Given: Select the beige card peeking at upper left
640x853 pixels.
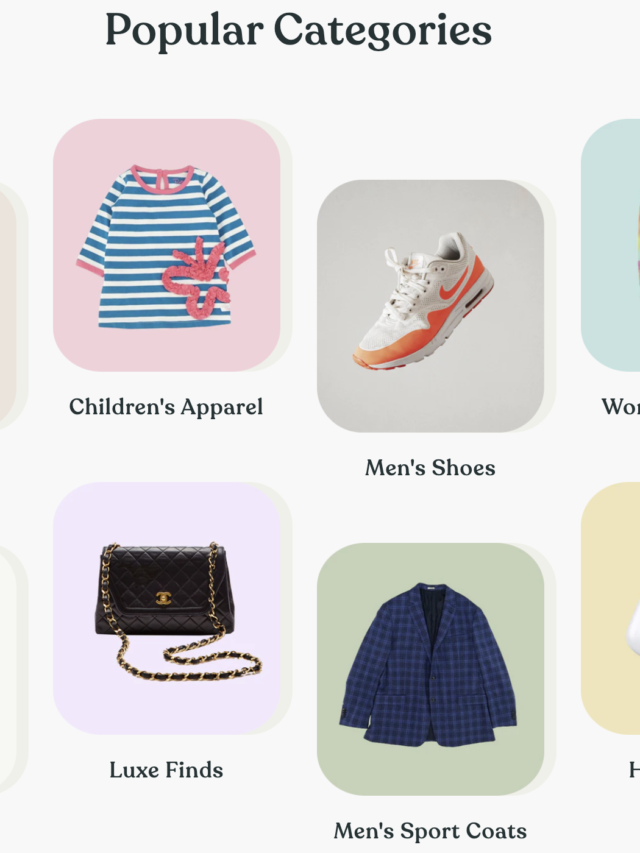Looking at the screenshot, I should coord(8,306).
